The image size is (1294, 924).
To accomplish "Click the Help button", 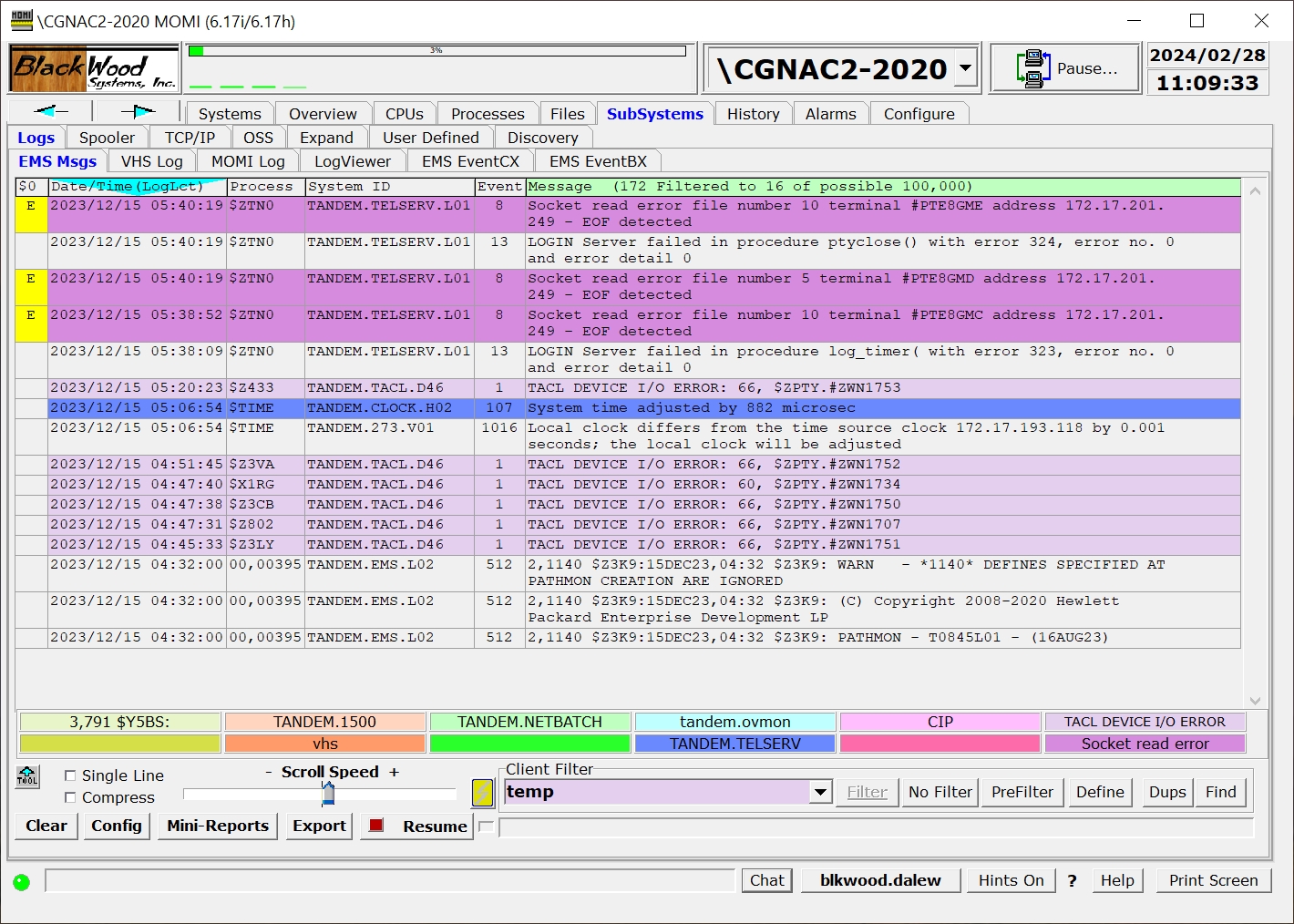I will click(x=1117, y=880).
